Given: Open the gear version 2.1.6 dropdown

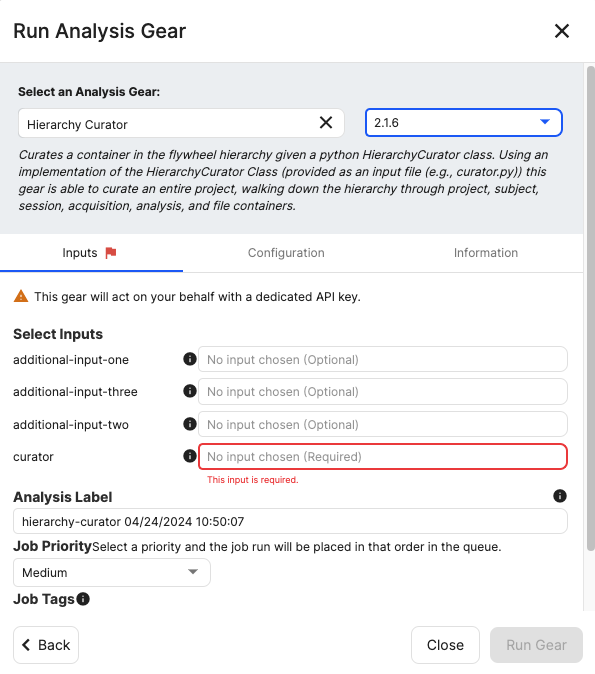Looking at the screenshot, I should tap(463, 123).
